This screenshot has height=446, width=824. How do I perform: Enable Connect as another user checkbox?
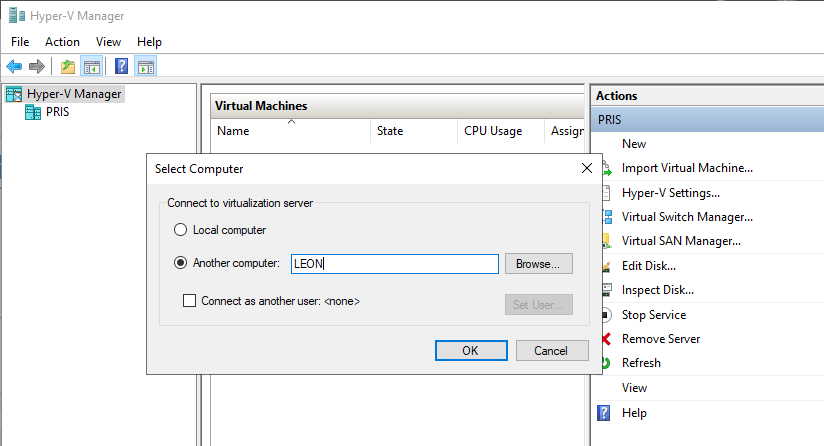click(191, 300)
